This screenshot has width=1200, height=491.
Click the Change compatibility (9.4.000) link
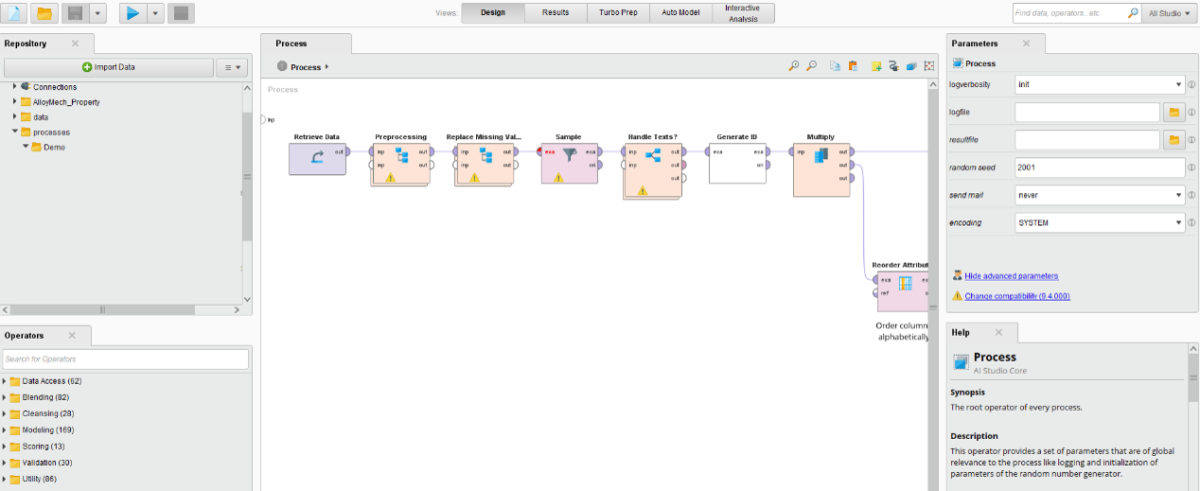click(x=1017, y=296)
